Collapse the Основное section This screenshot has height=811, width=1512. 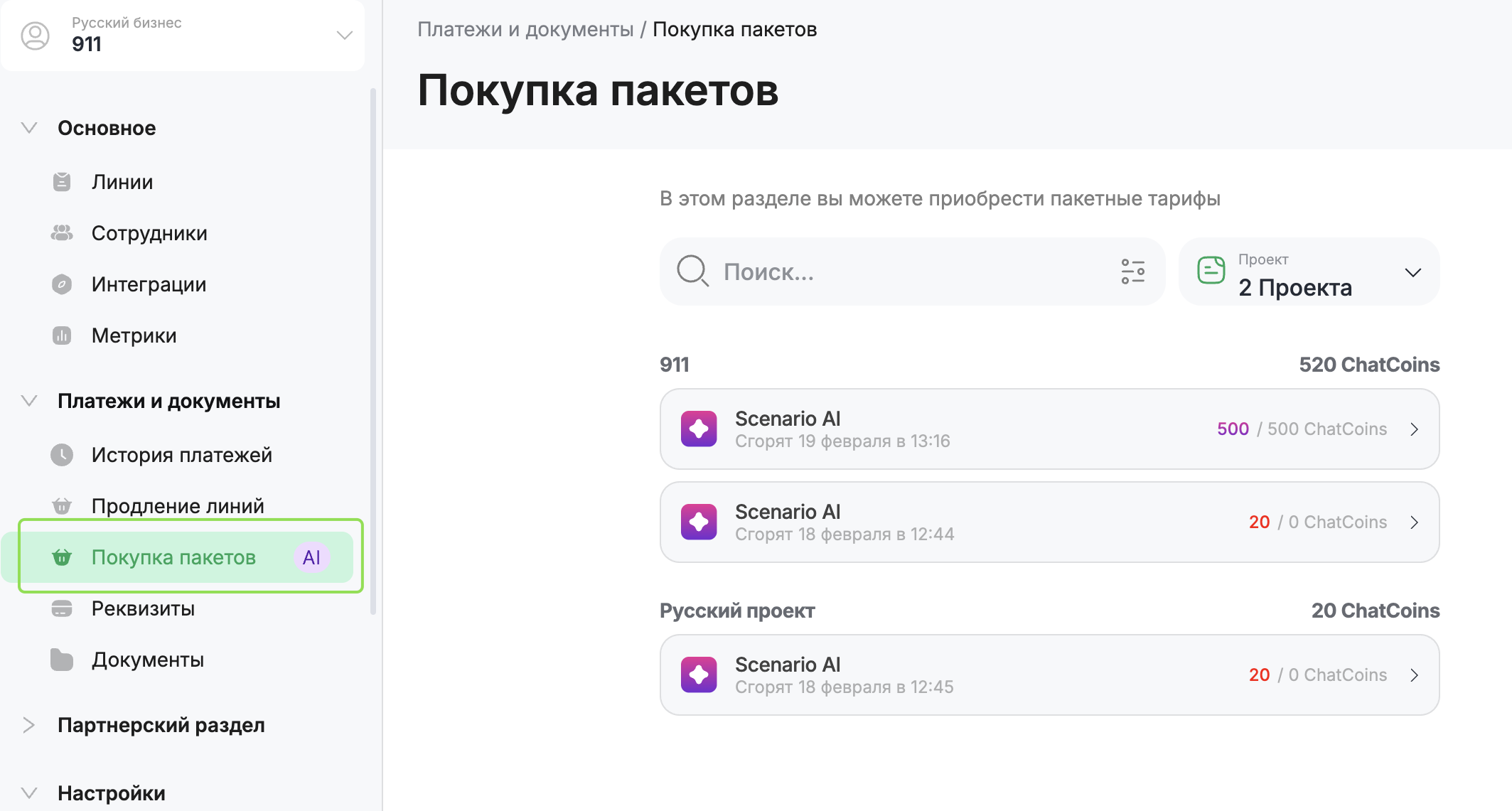coord(29,128)
